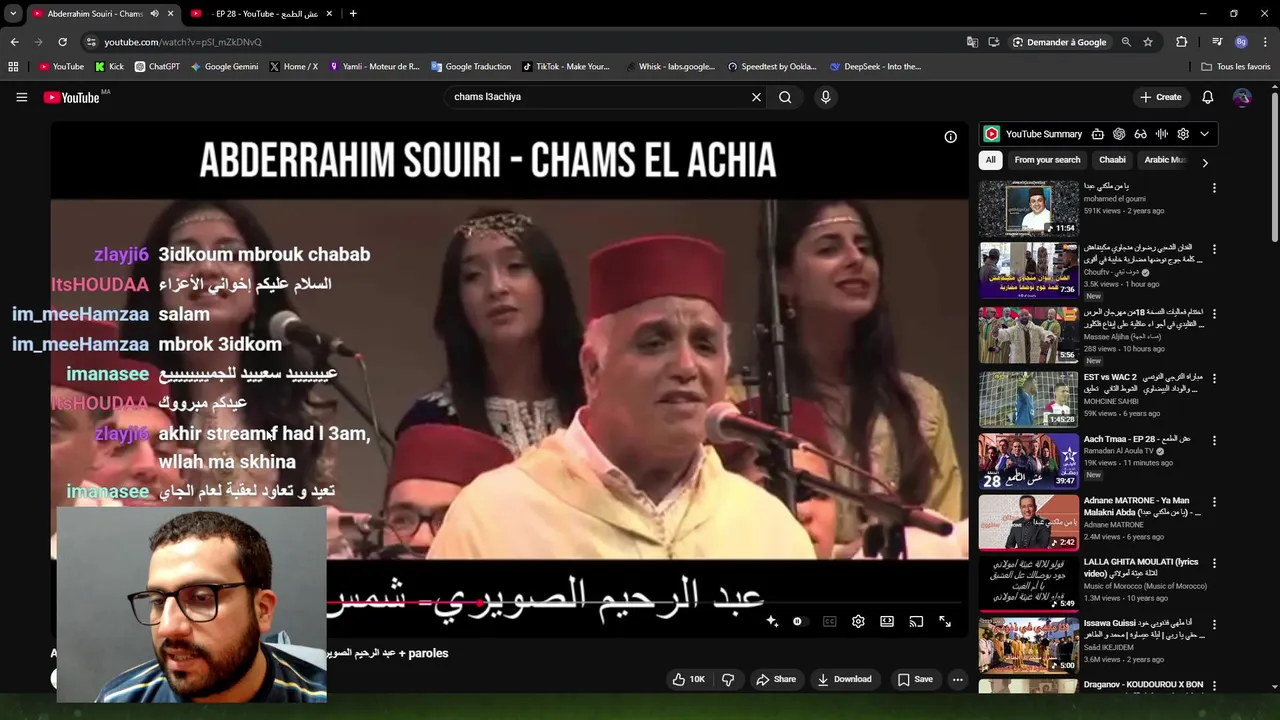Share this video
Image resolution: width=1280 pixels, height=720 pixels.
click(776, 679)
